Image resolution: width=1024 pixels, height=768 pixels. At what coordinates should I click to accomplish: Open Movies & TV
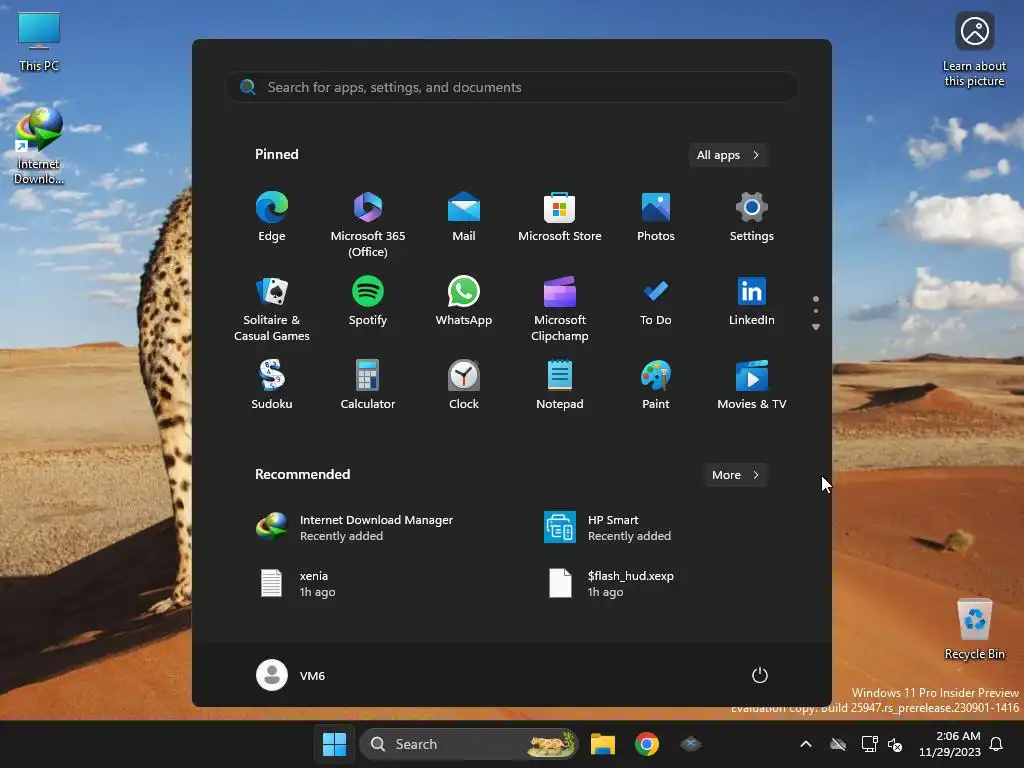pyautogui.click(x=752, y=385)
